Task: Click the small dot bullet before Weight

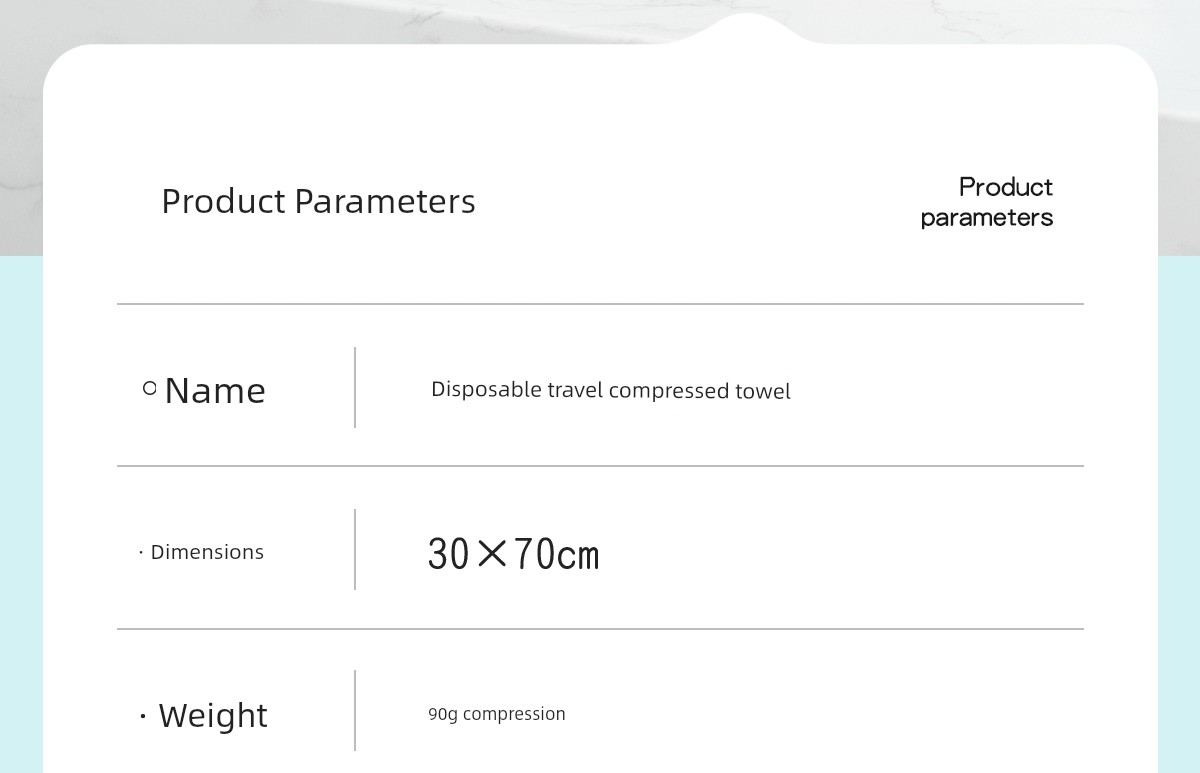Action: click(x=143, y=717)
